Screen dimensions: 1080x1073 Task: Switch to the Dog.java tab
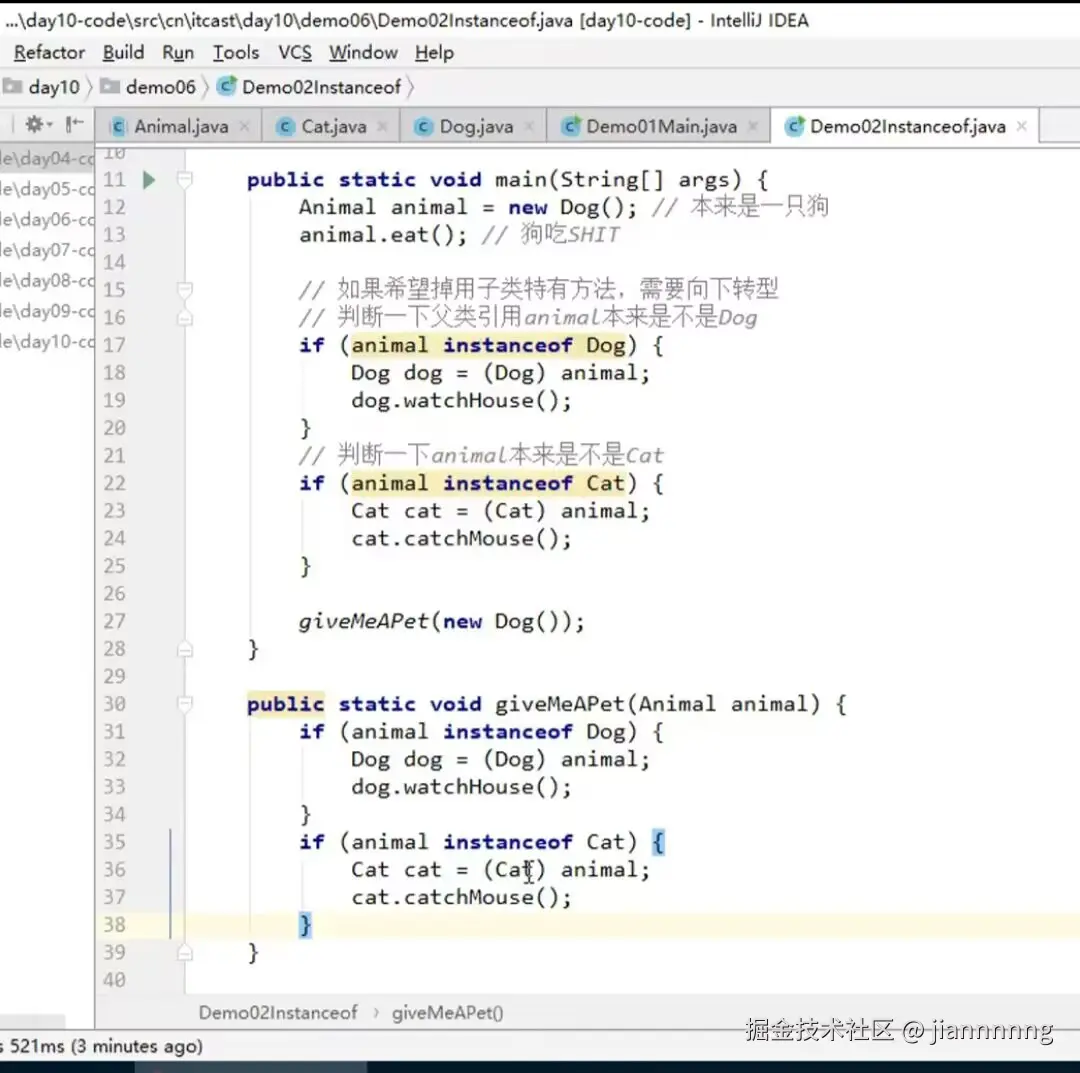pos(476,127)
